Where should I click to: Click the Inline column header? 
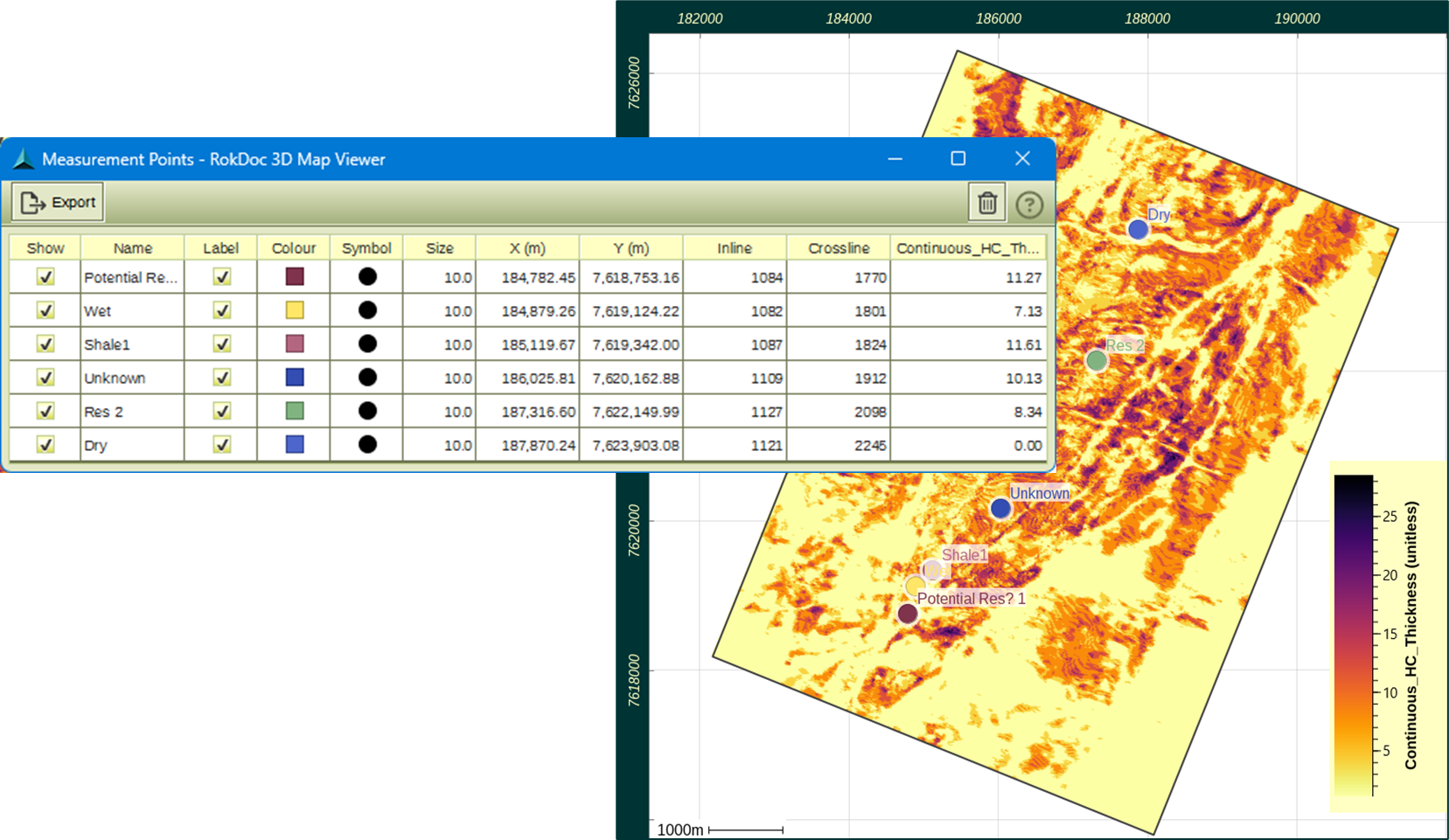tap(735, 248)
